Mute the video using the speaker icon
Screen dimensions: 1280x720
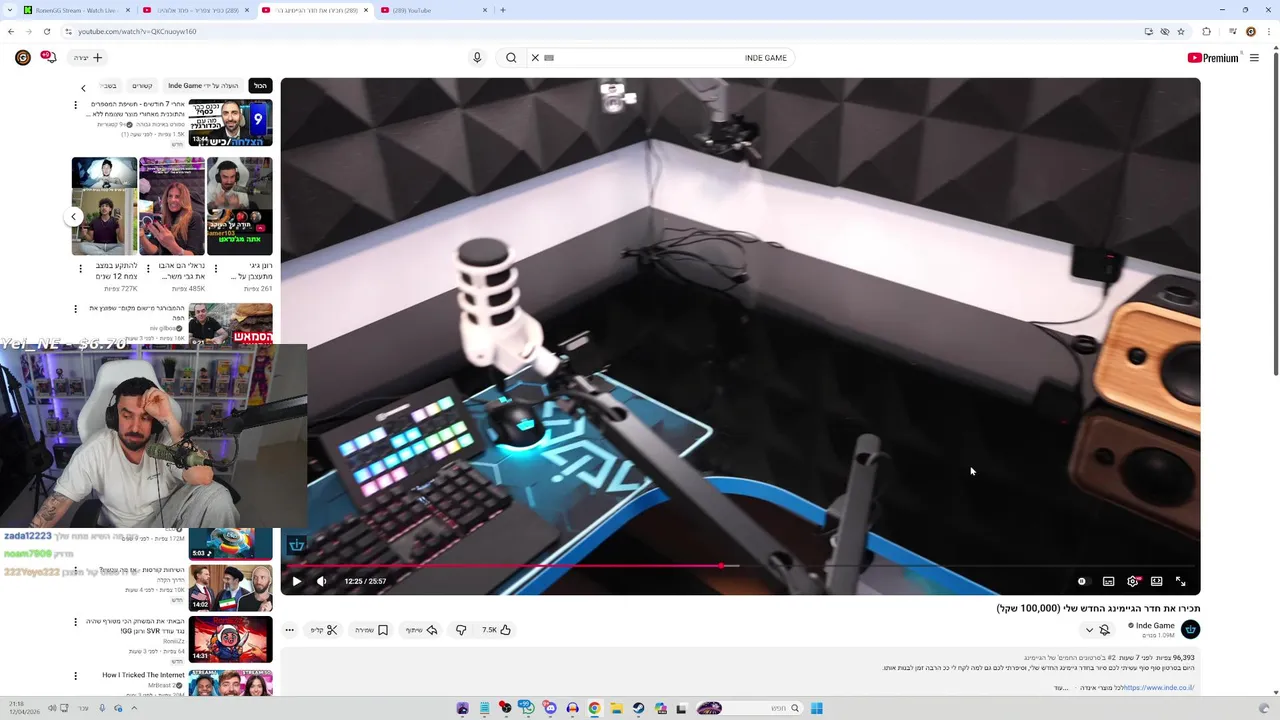pyautogui.click(x=322, y=581)
